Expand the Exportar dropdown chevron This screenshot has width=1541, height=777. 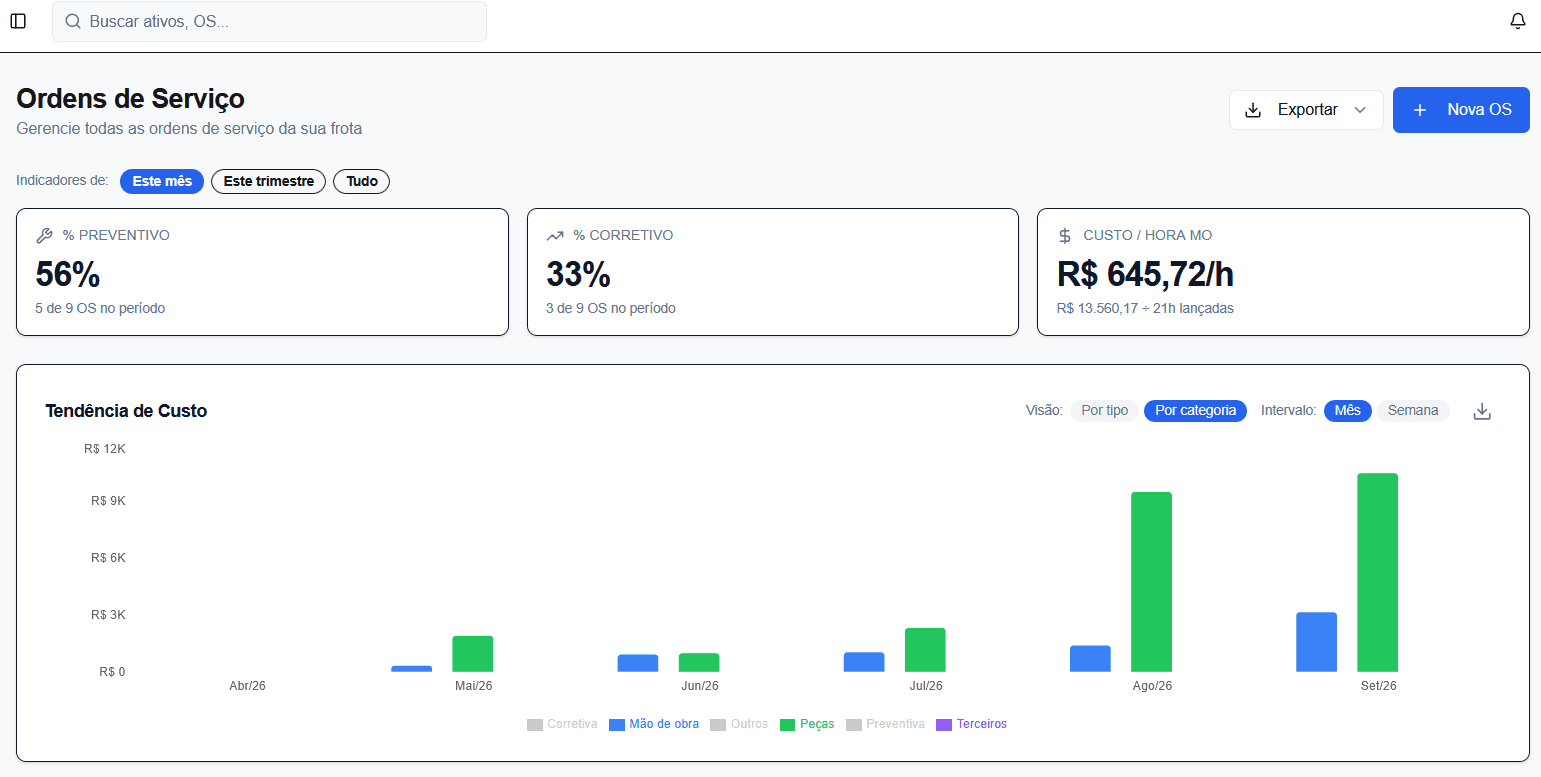coord(1360,110)
